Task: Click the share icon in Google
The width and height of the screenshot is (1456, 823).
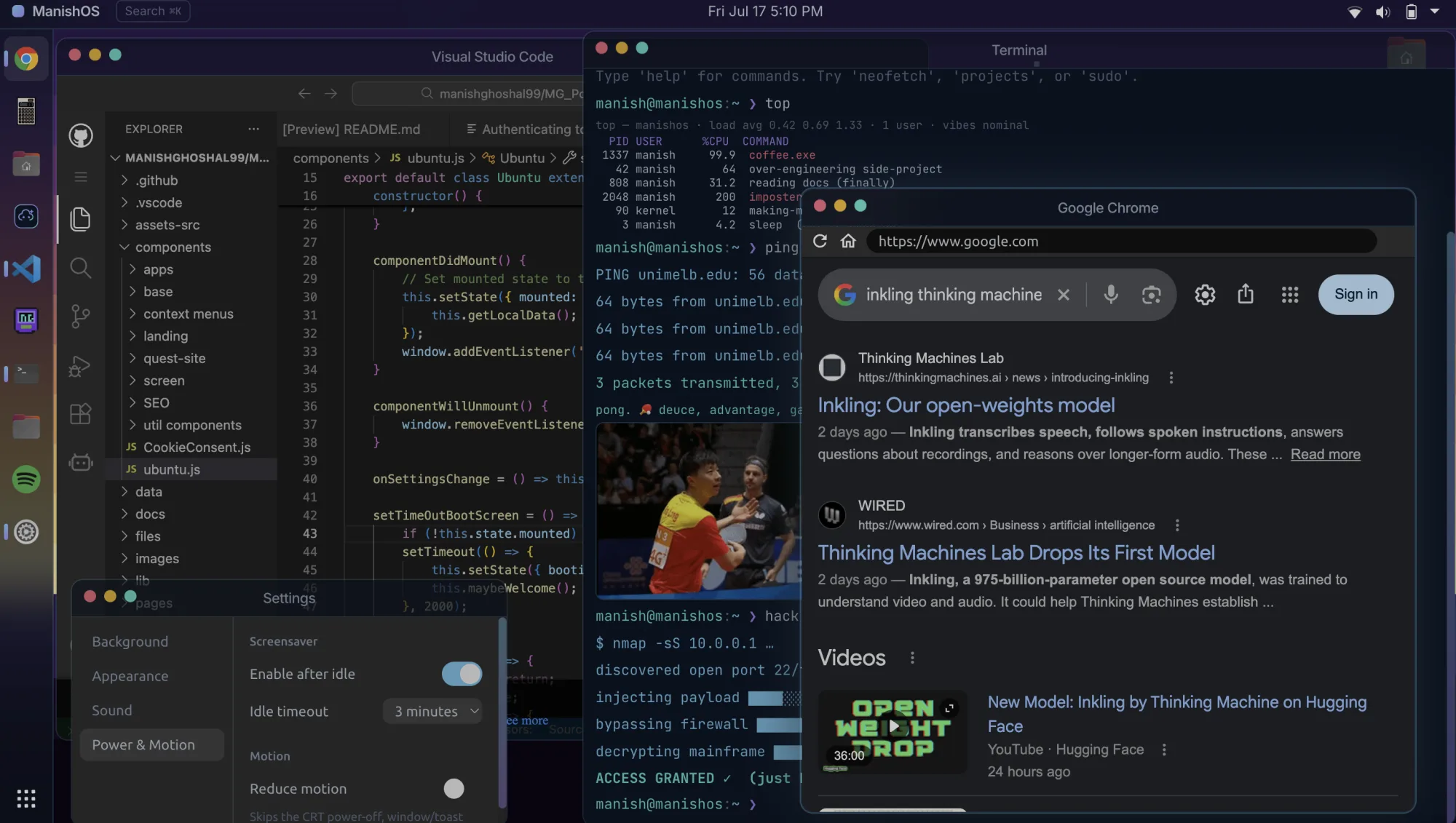Action: [1246, 294]
